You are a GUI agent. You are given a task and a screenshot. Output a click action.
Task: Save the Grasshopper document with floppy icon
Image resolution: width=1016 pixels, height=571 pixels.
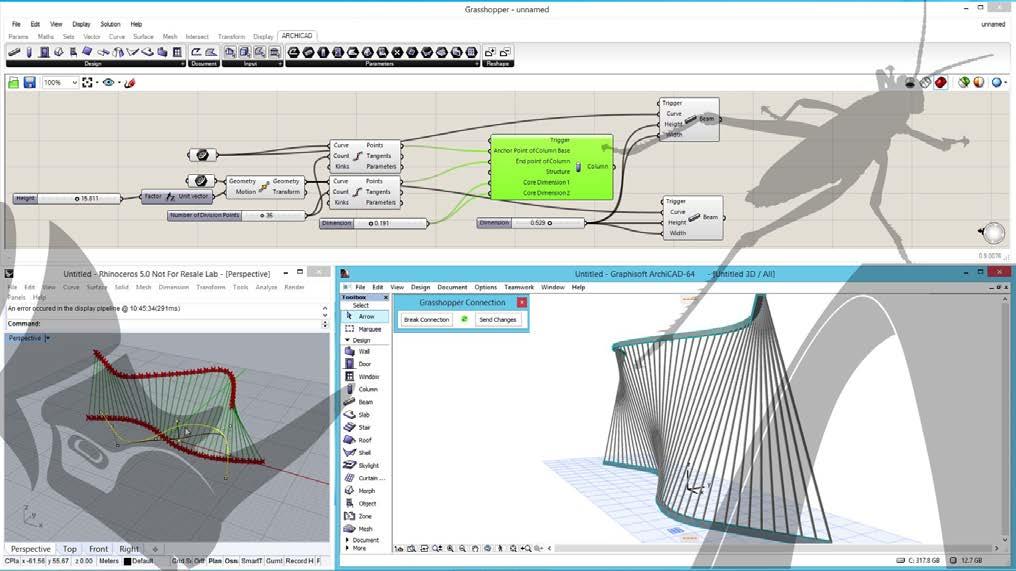tap(30, 82)
